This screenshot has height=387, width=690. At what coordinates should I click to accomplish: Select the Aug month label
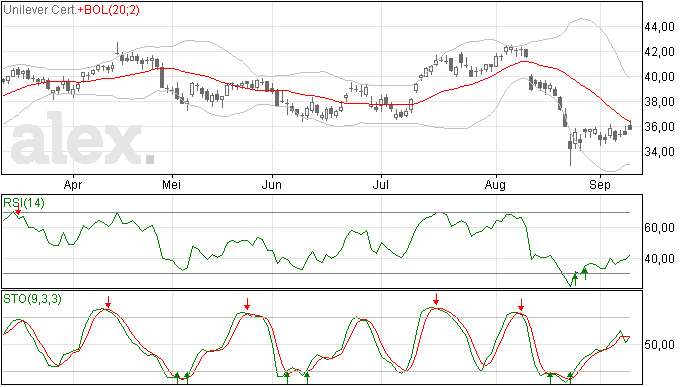point(495,185)
